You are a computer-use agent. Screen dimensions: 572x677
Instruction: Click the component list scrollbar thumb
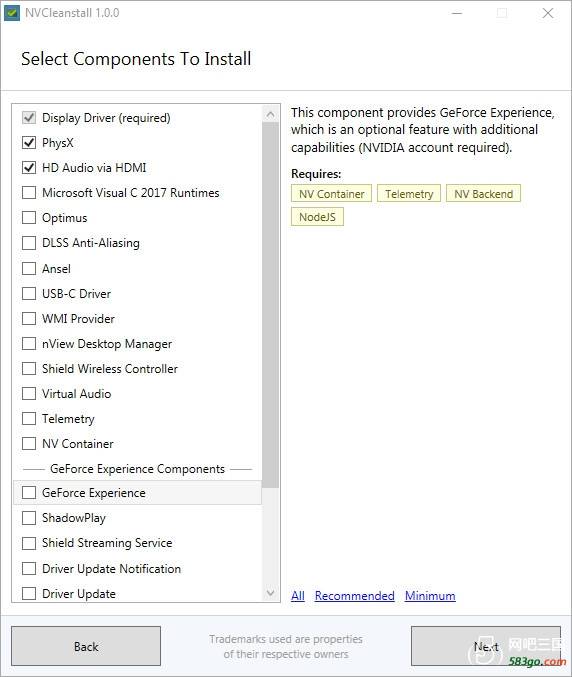270,305
